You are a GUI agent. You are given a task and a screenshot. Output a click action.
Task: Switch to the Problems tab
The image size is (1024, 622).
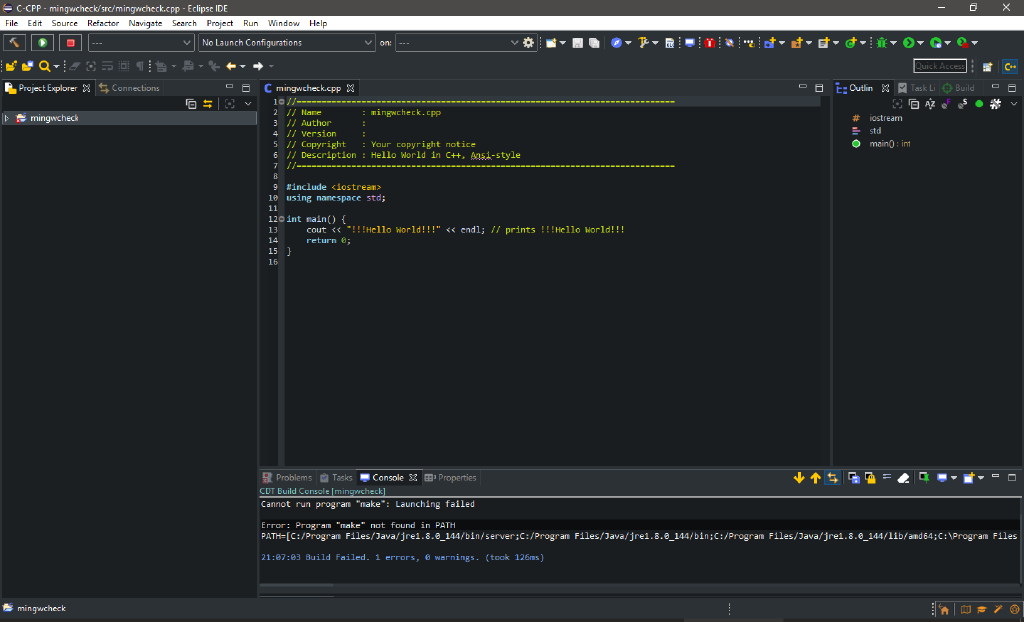pyautogui.click(x=287, y=478)
